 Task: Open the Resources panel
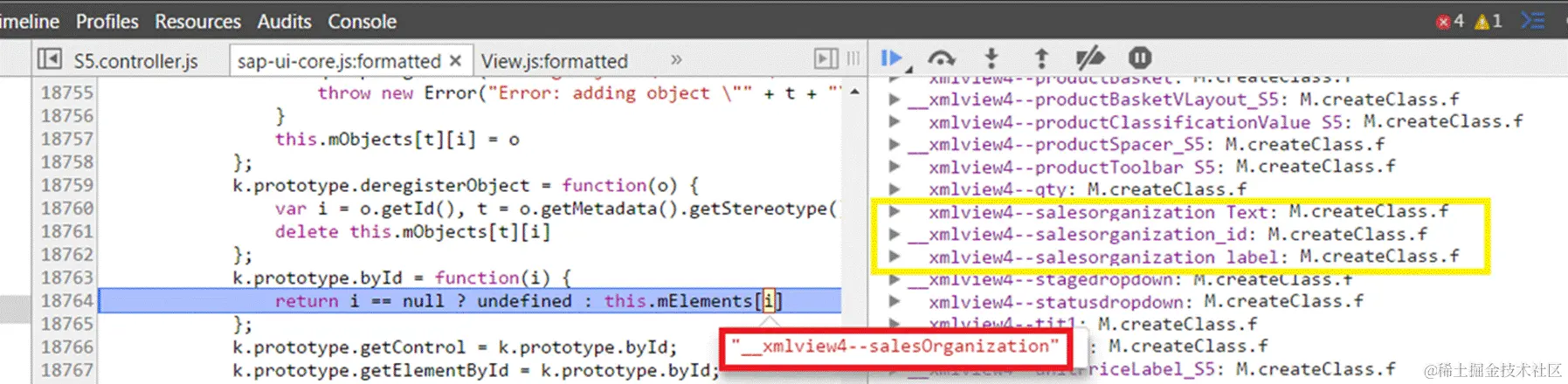pos(197,21)
